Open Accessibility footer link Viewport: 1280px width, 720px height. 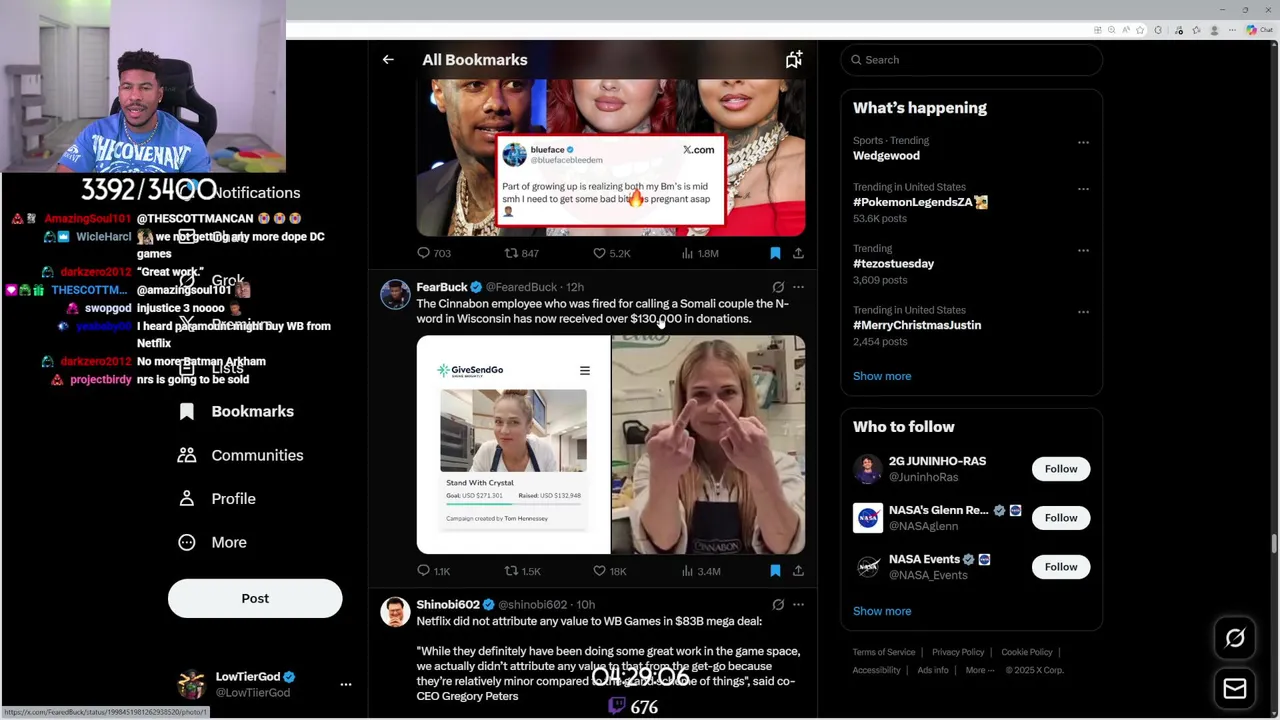coord(877,670)
